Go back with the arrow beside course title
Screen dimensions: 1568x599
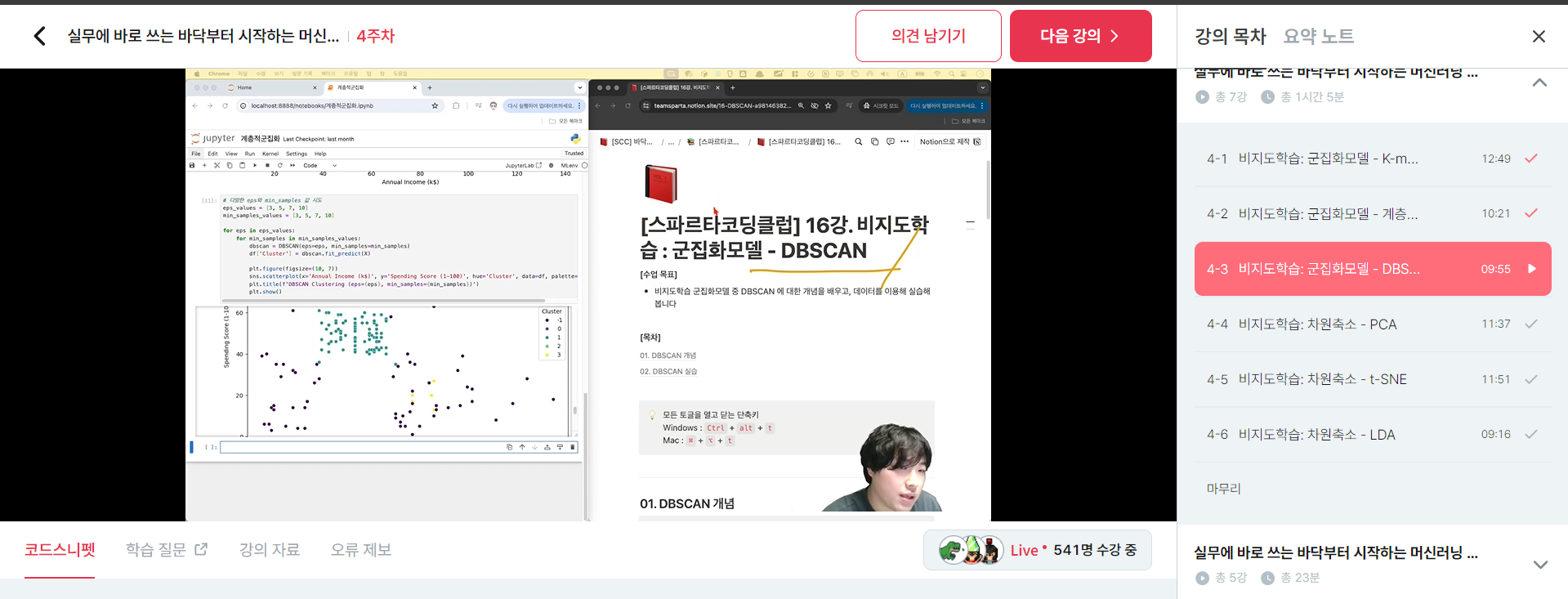39,36
